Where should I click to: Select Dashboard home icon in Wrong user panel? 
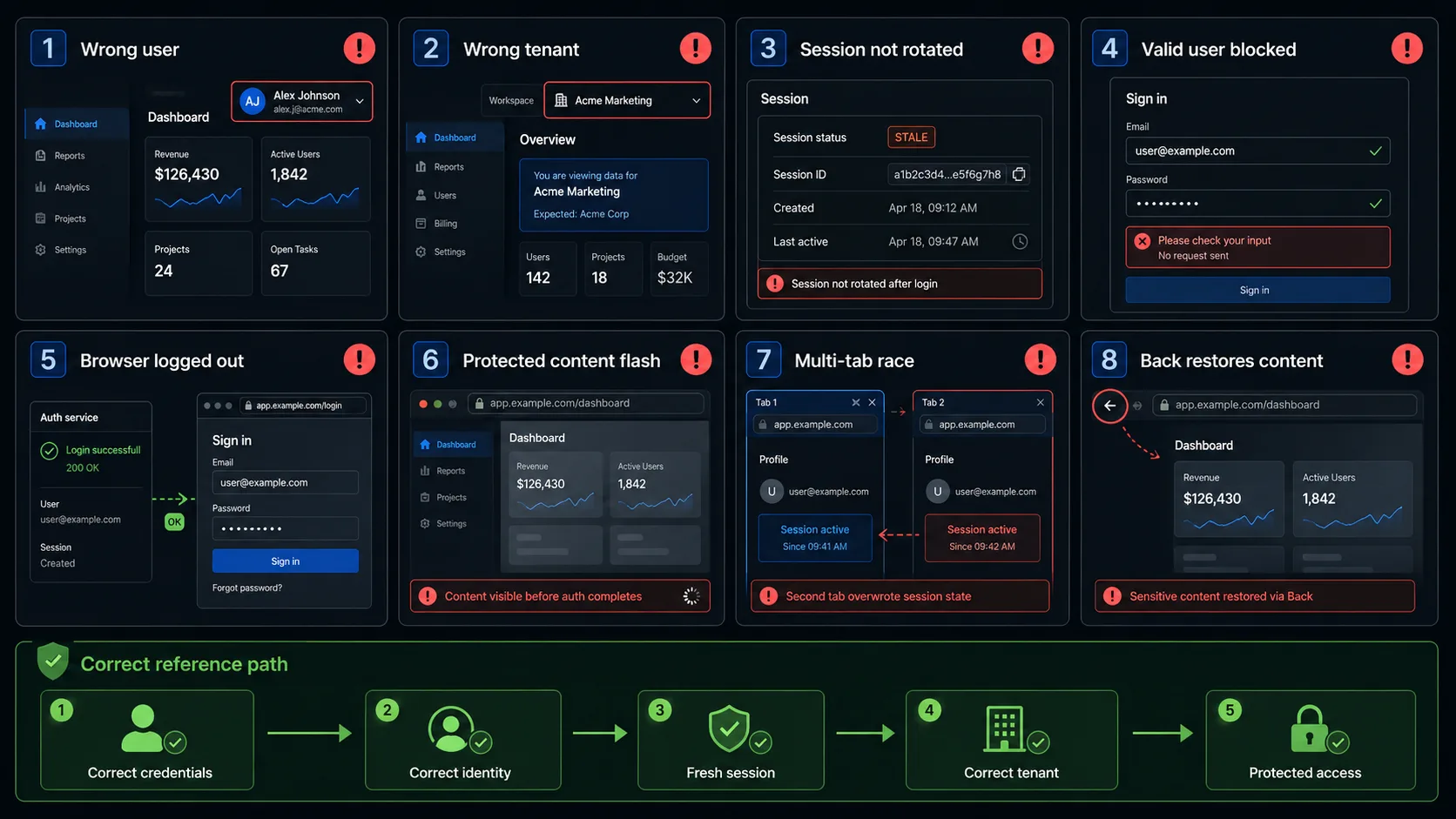[x=40, y=124]
